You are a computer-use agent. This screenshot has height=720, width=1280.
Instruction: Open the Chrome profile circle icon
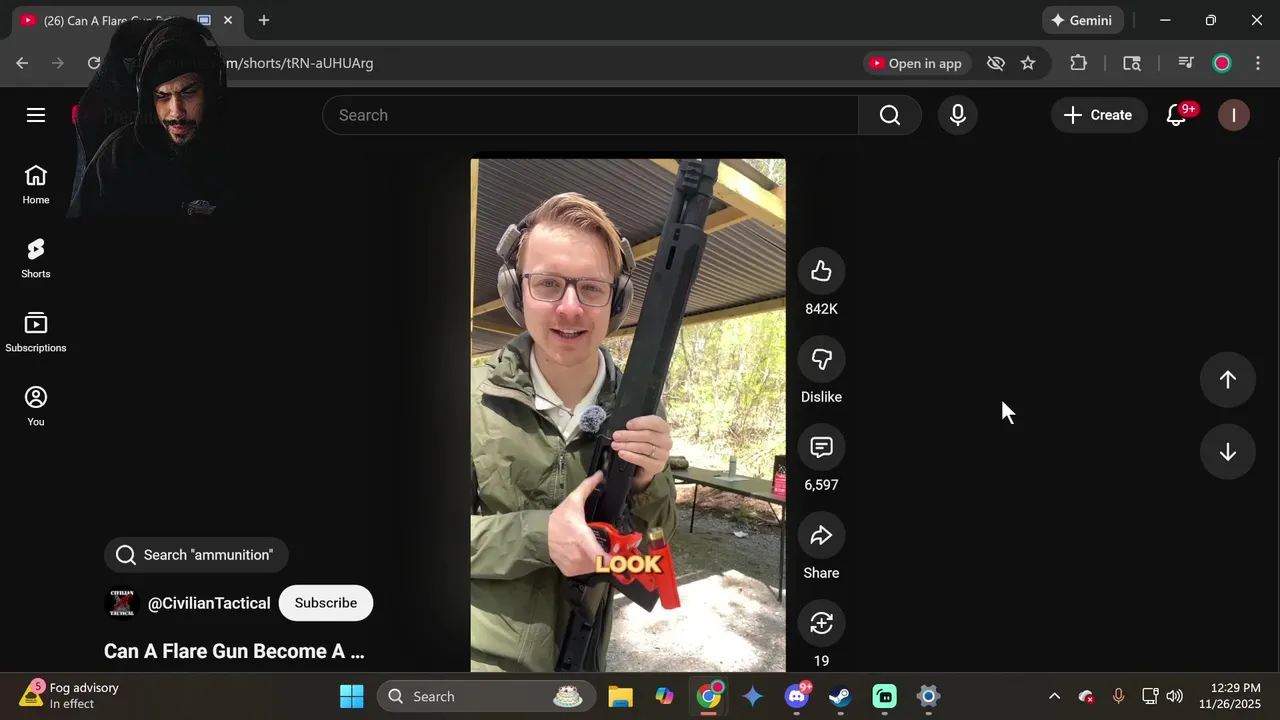pyautogui.click(x=1222, y=63)
